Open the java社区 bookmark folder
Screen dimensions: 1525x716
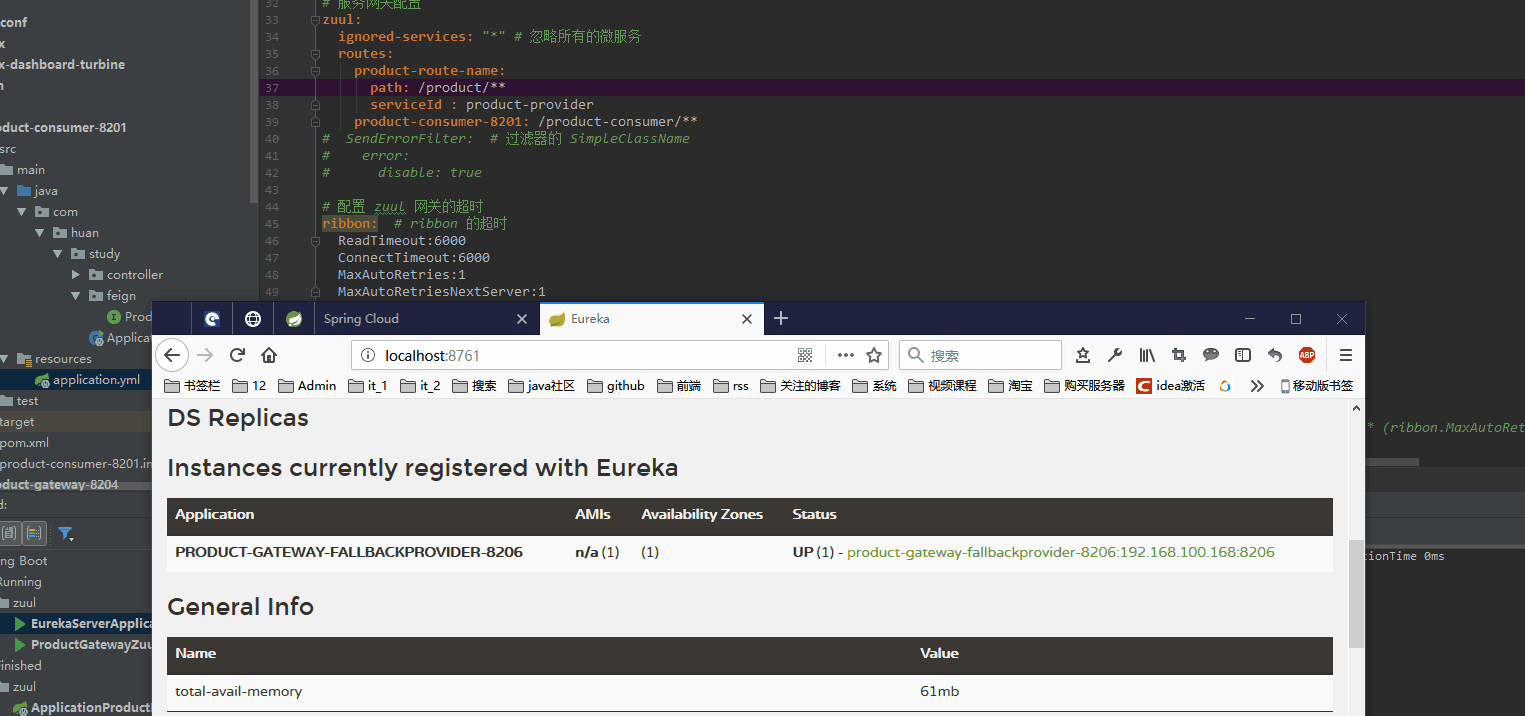pos(542,385)
